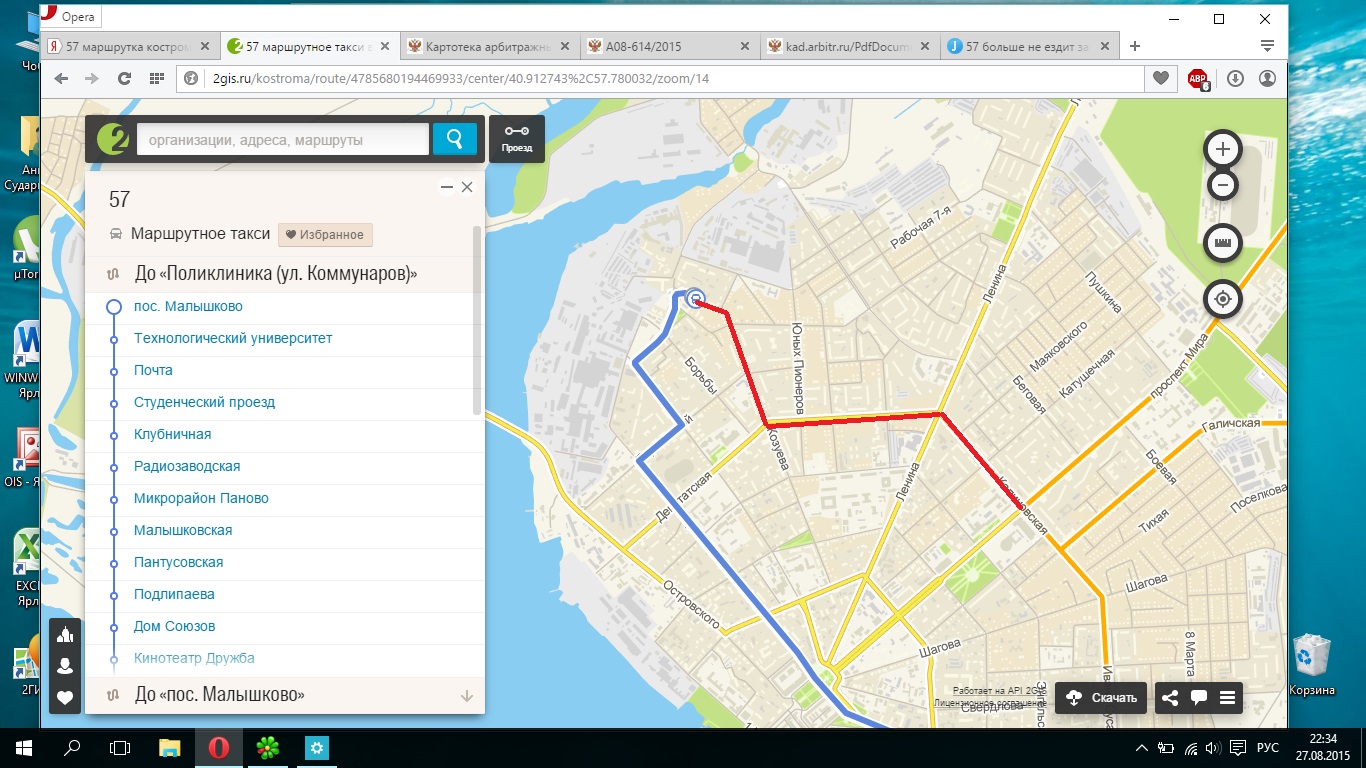Click the bus stop marker on map
This screenshot has height=768, width=1366.
tap(695, 297)
